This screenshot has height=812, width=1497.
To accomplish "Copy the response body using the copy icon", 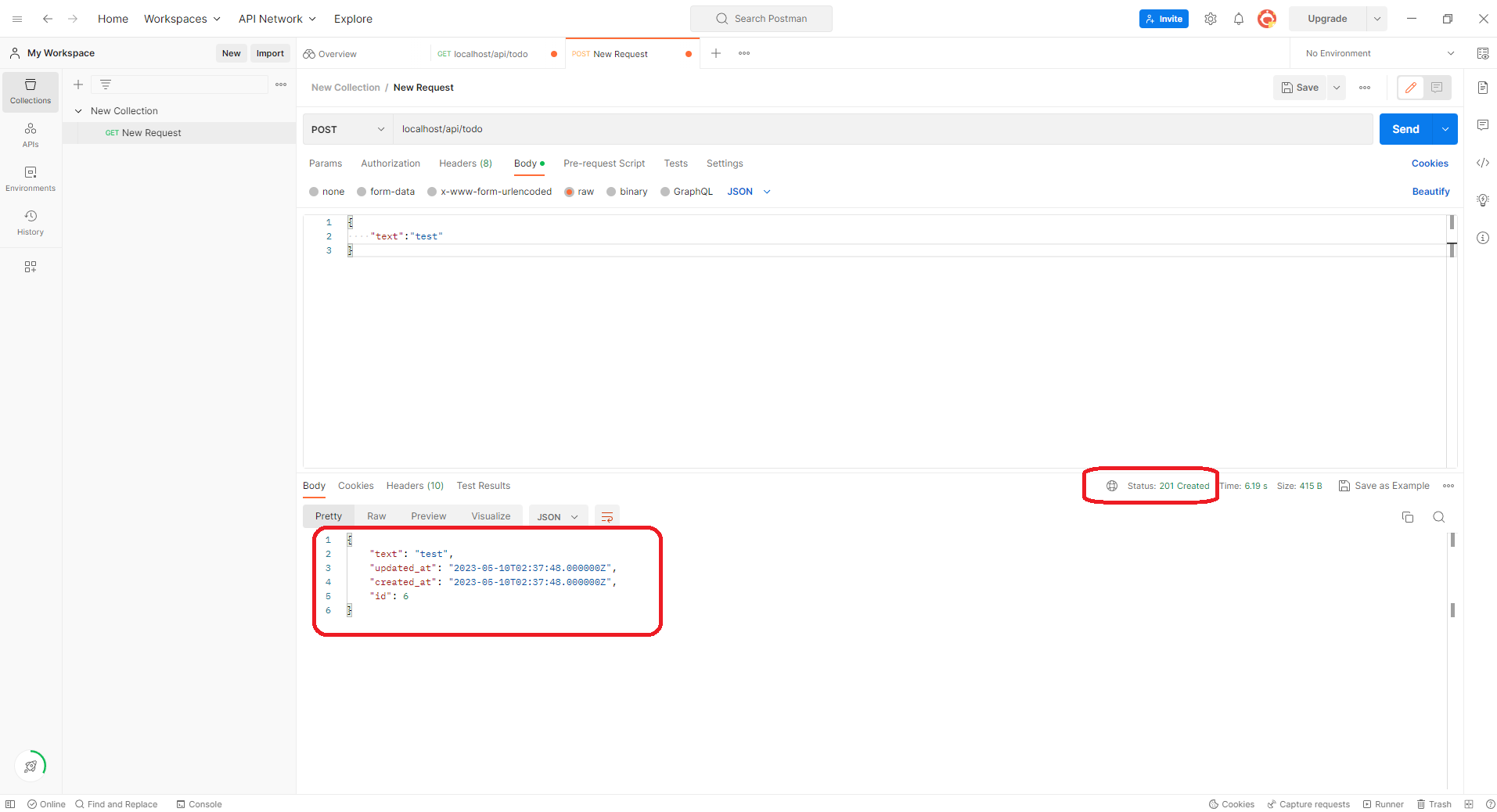I will pos(1407,516).
